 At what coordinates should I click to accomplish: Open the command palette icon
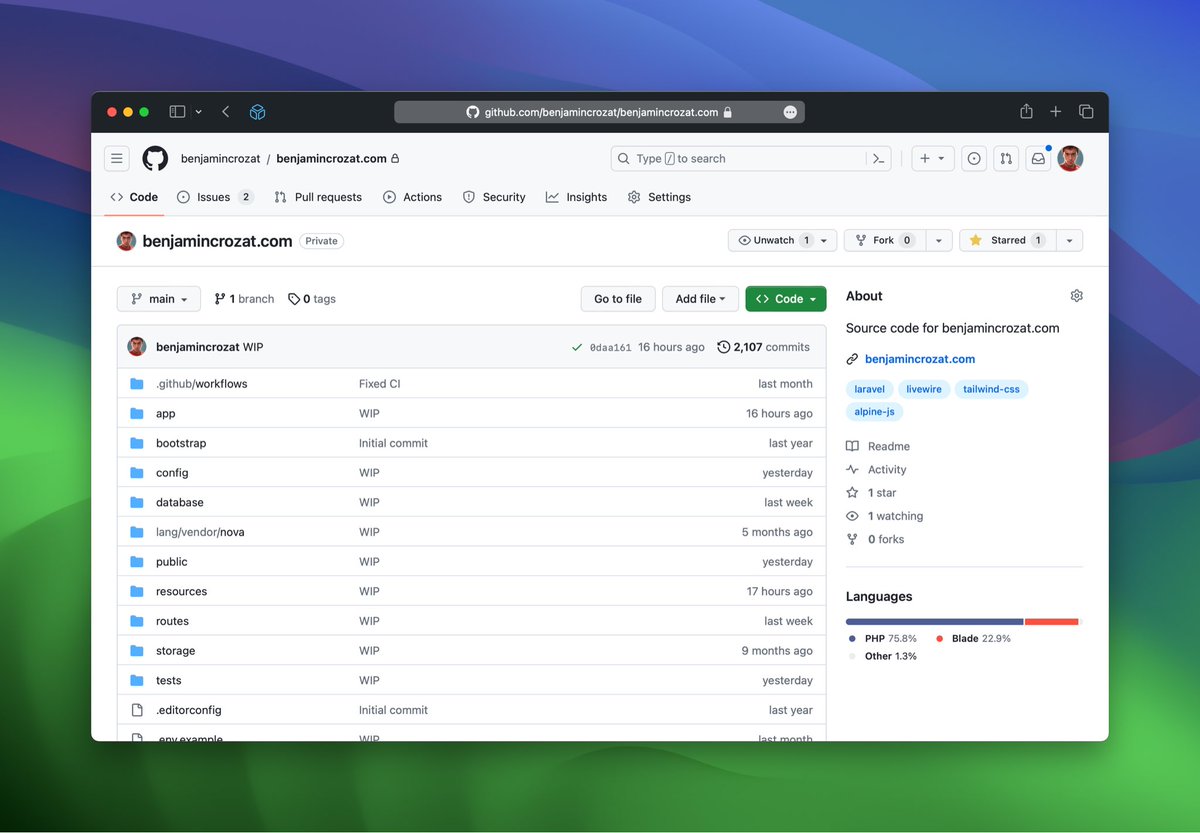click(x=878, y=158)
